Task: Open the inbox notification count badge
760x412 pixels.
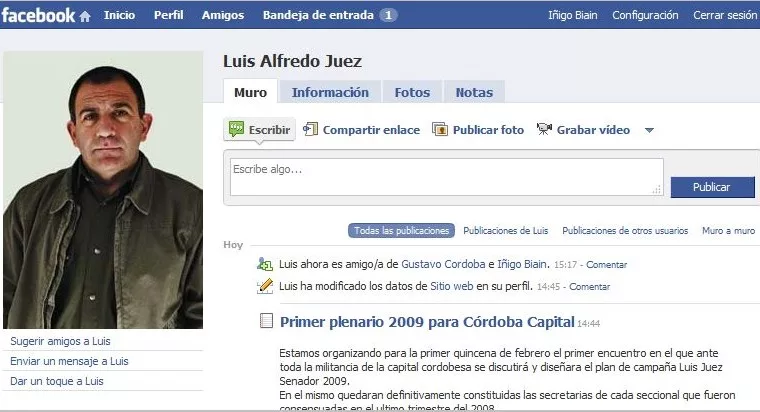Action: coord(388,15)
